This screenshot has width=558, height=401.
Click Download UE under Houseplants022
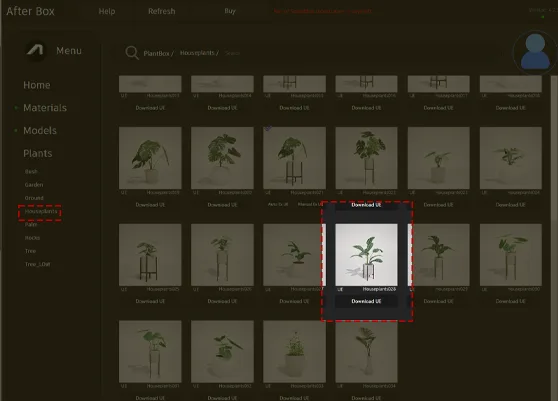tap(367, 205)
